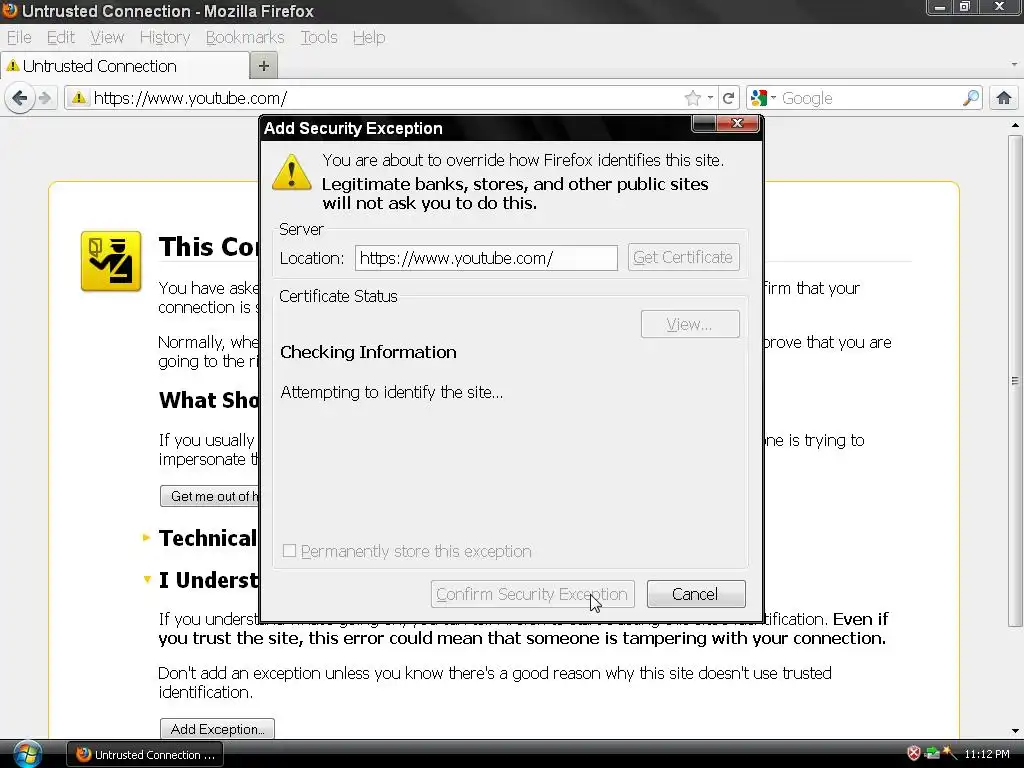
Task: Toggle Permanently store this exception checkbox
Action: [289, 551]
